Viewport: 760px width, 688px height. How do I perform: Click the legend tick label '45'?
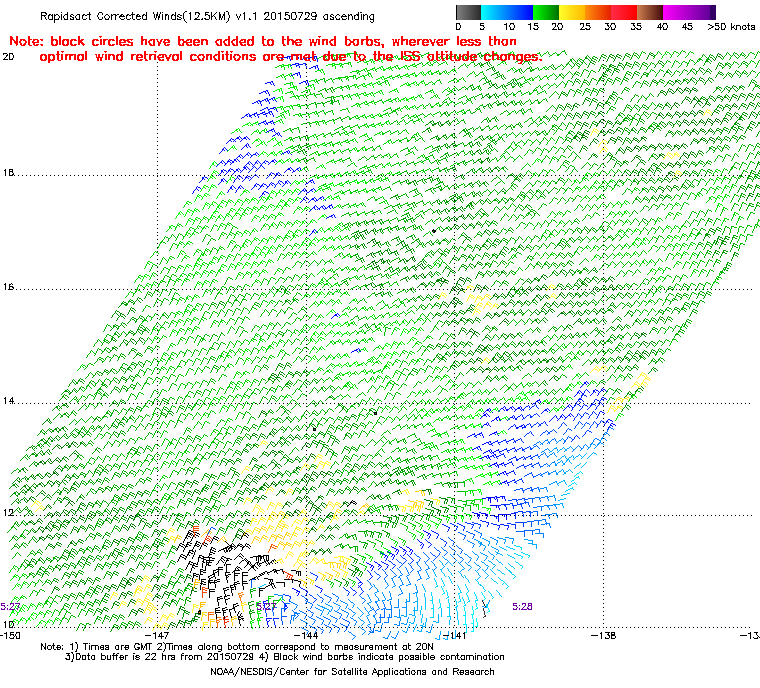(x=687, y=27)
